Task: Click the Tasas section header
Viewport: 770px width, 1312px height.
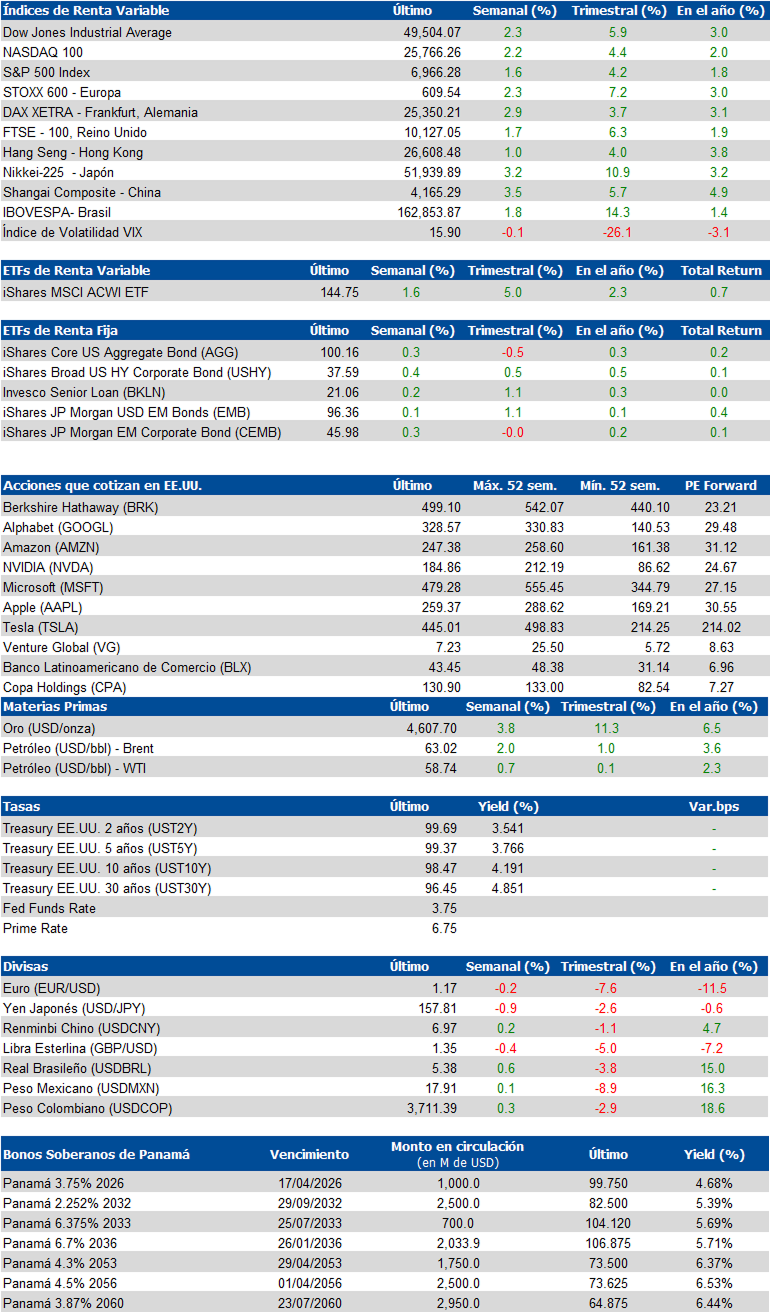Action: pos(22,806)
